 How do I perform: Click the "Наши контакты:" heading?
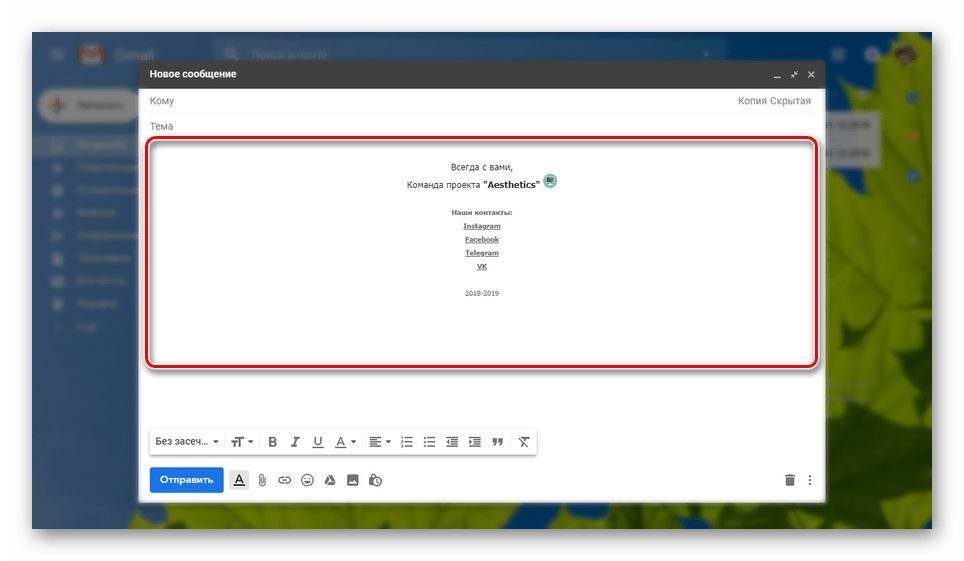[x=482, y=212]
